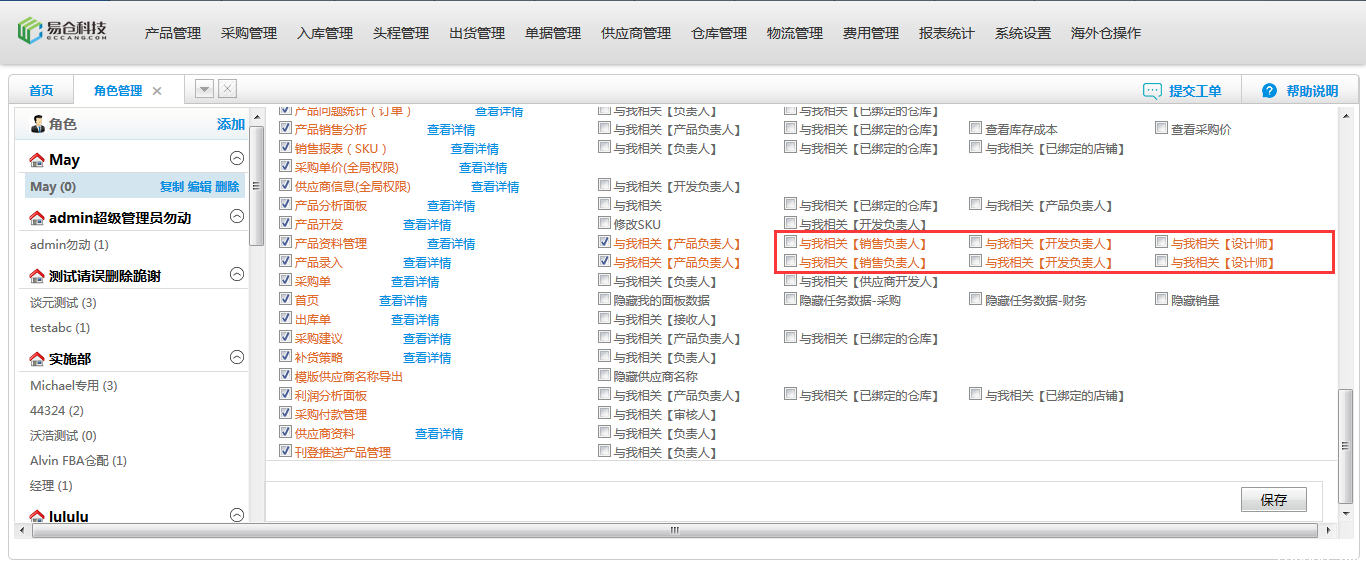Uncheck the 产品开发 permission checkbox
1366x577 pixels.
click(286, 224)
